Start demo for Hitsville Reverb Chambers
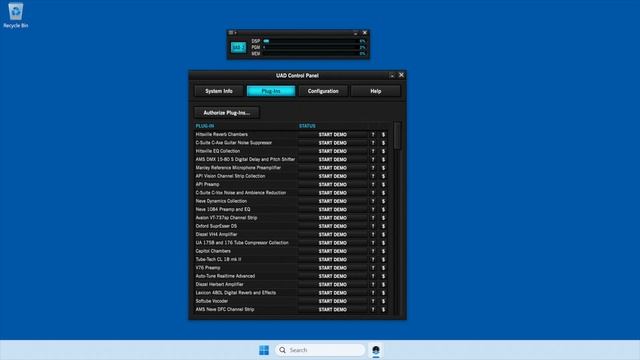 click(333, 135)
